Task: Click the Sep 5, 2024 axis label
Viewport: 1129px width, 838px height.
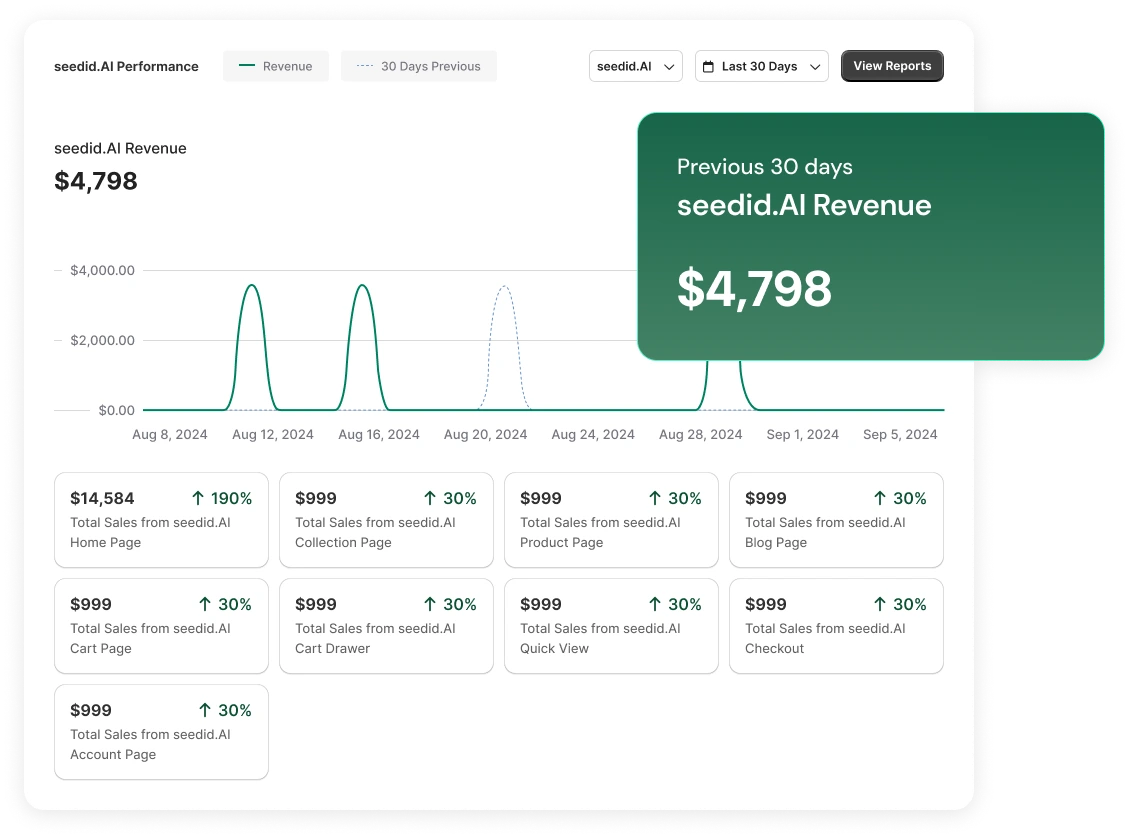Action: [x=900, y=434]
